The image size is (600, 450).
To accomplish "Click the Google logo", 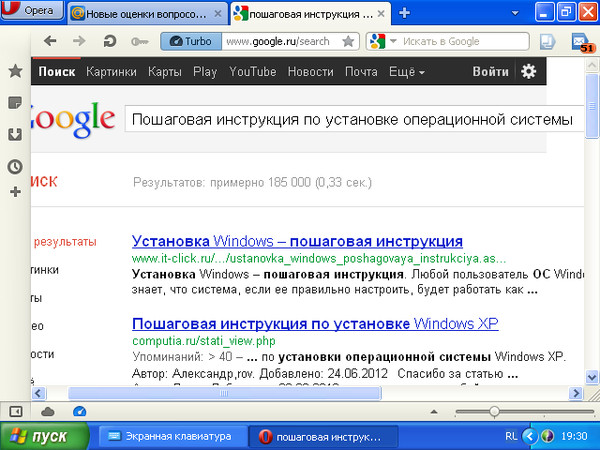I will [x=73, y=119].
